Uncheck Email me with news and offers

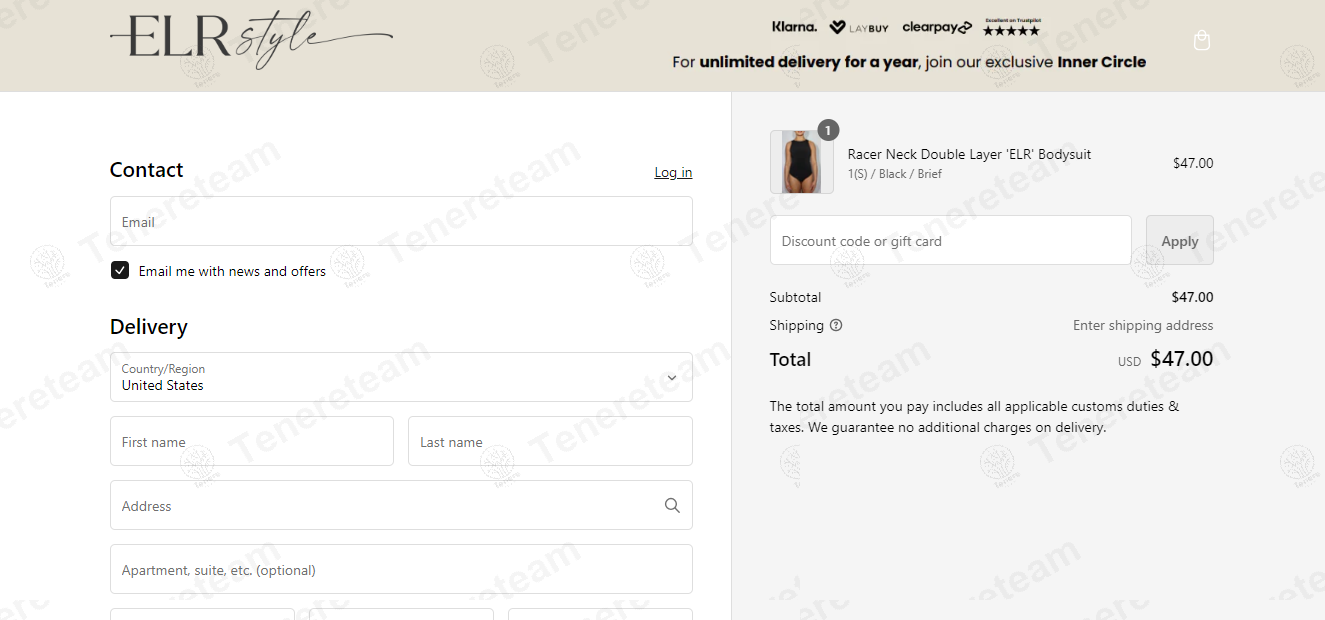(120, 270)
